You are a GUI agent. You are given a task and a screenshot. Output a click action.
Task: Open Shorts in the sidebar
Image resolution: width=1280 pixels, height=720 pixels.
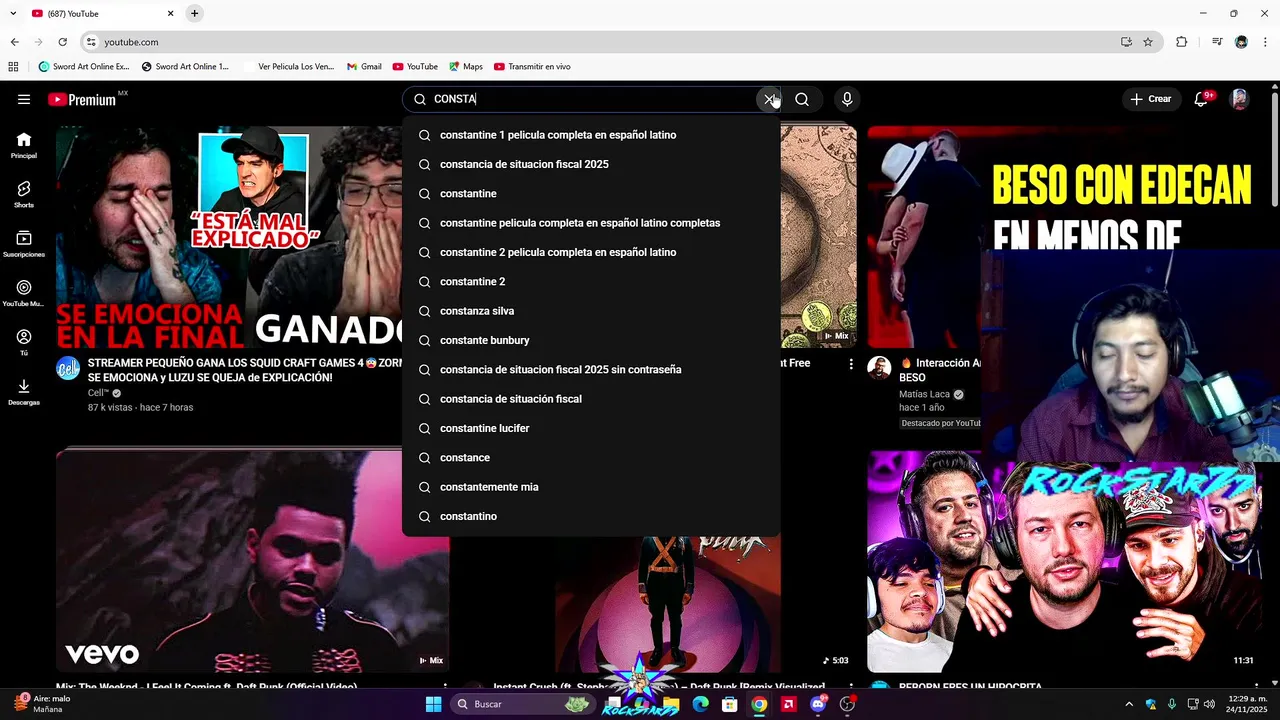(24, 194)
